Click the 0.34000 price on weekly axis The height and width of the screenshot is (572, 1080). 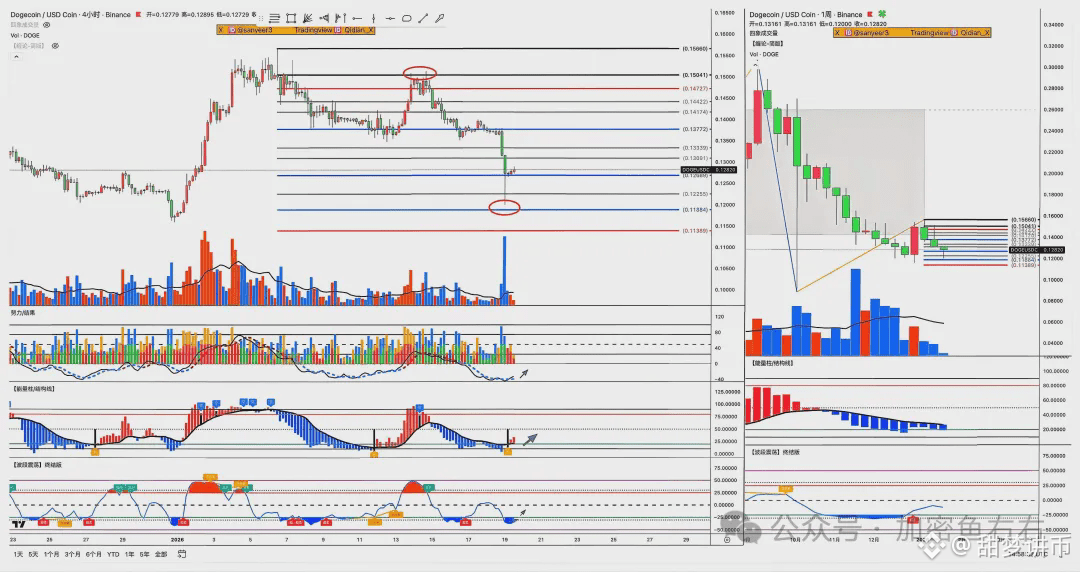pos(1054,25)
